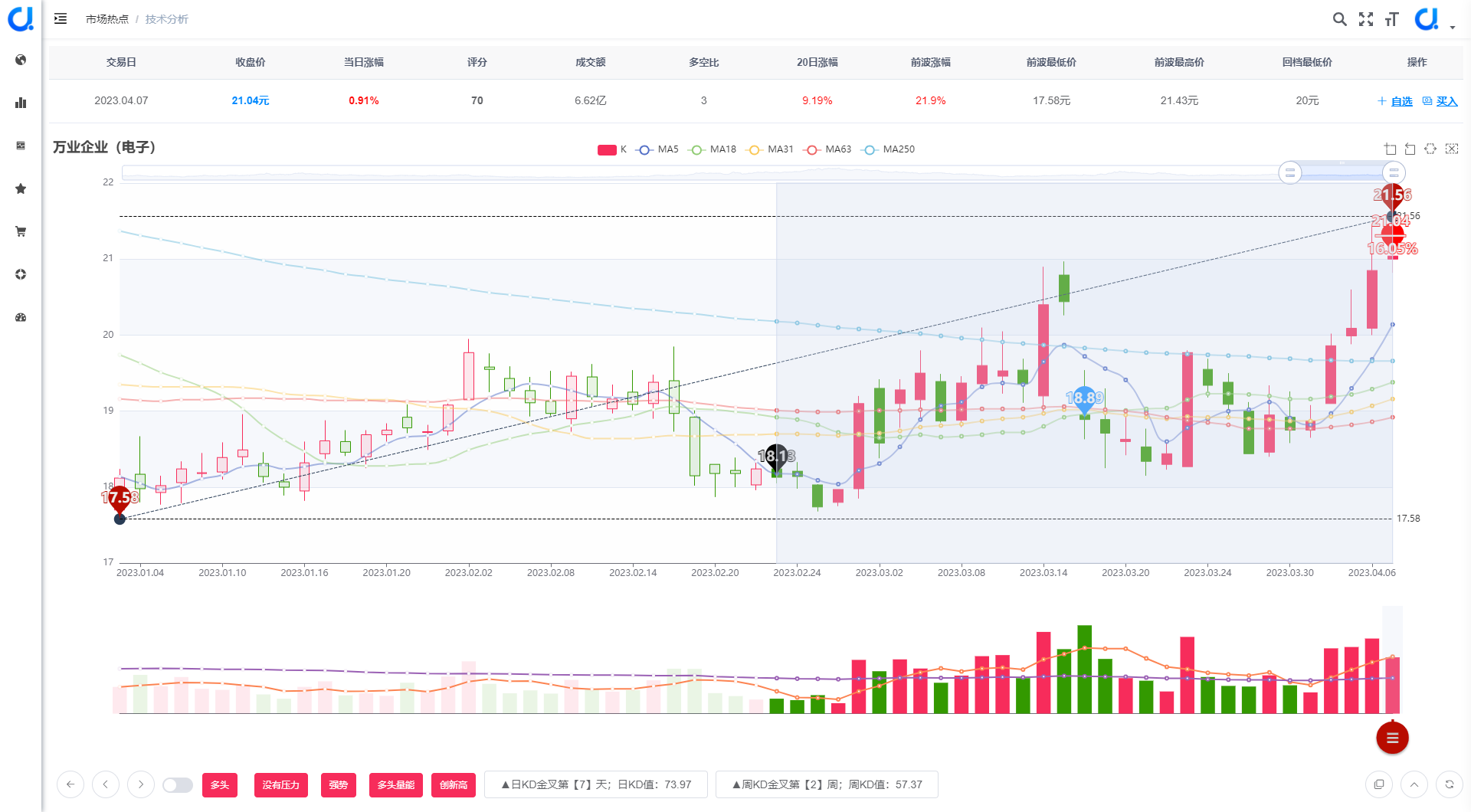Click the horizontal brush selection icon
Image resolution: width=1471 pixels, height=812 pixels.
coord(1430,149)
